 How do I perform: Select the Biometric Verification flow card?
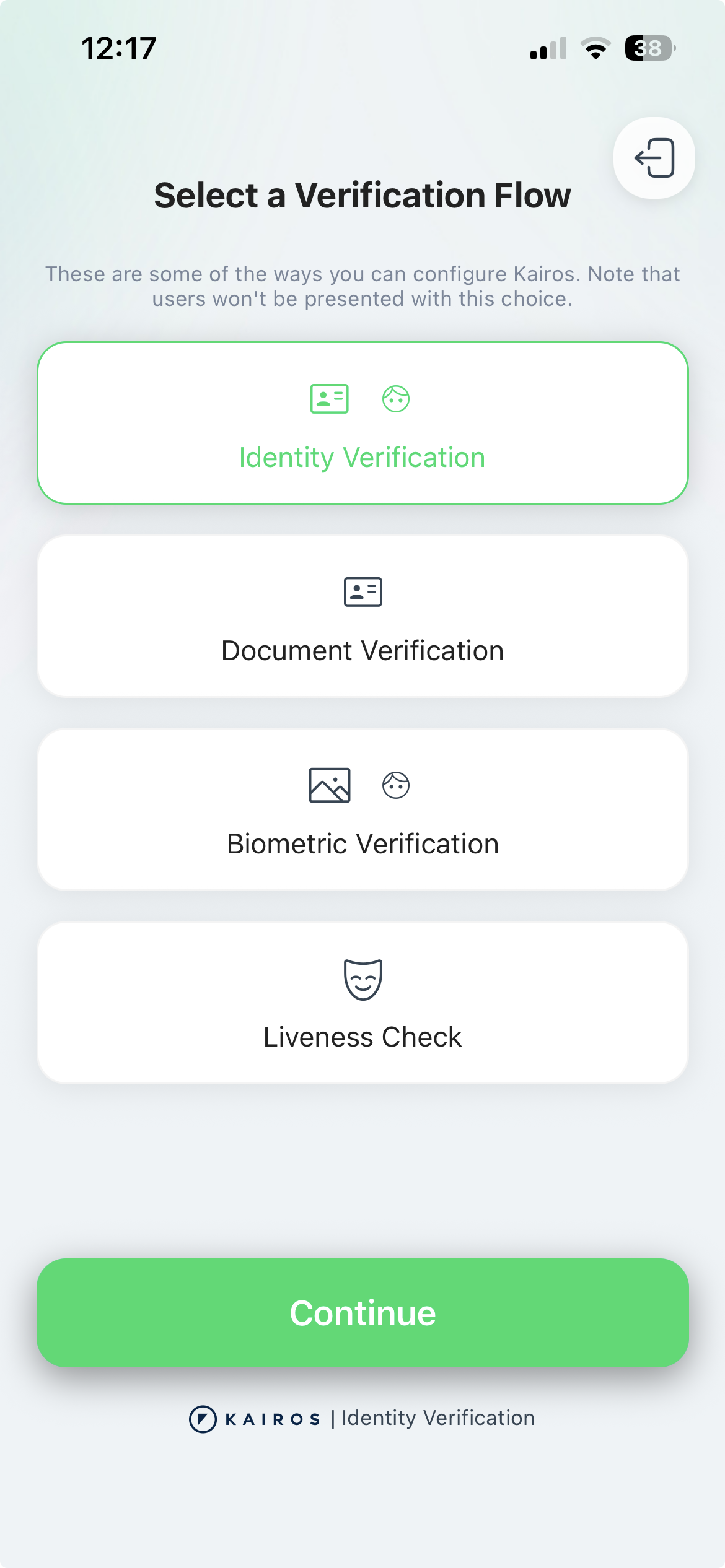coord(362,809)
